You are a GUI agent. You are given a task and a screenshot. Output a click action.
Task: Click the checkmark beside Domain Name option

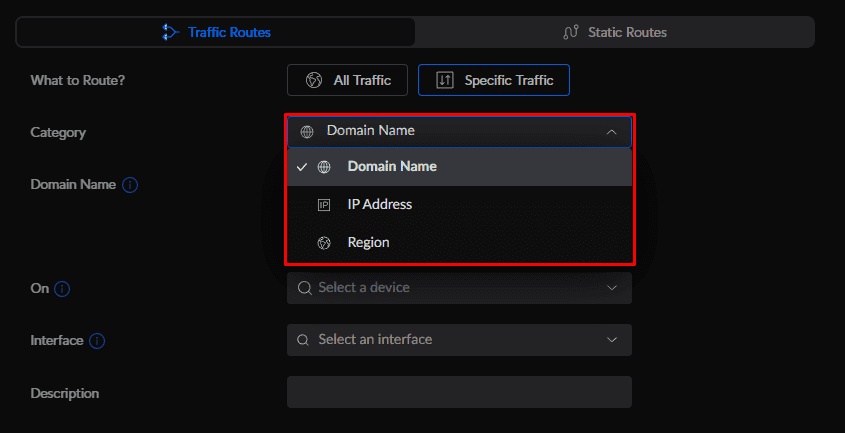[x=302, y=167]
